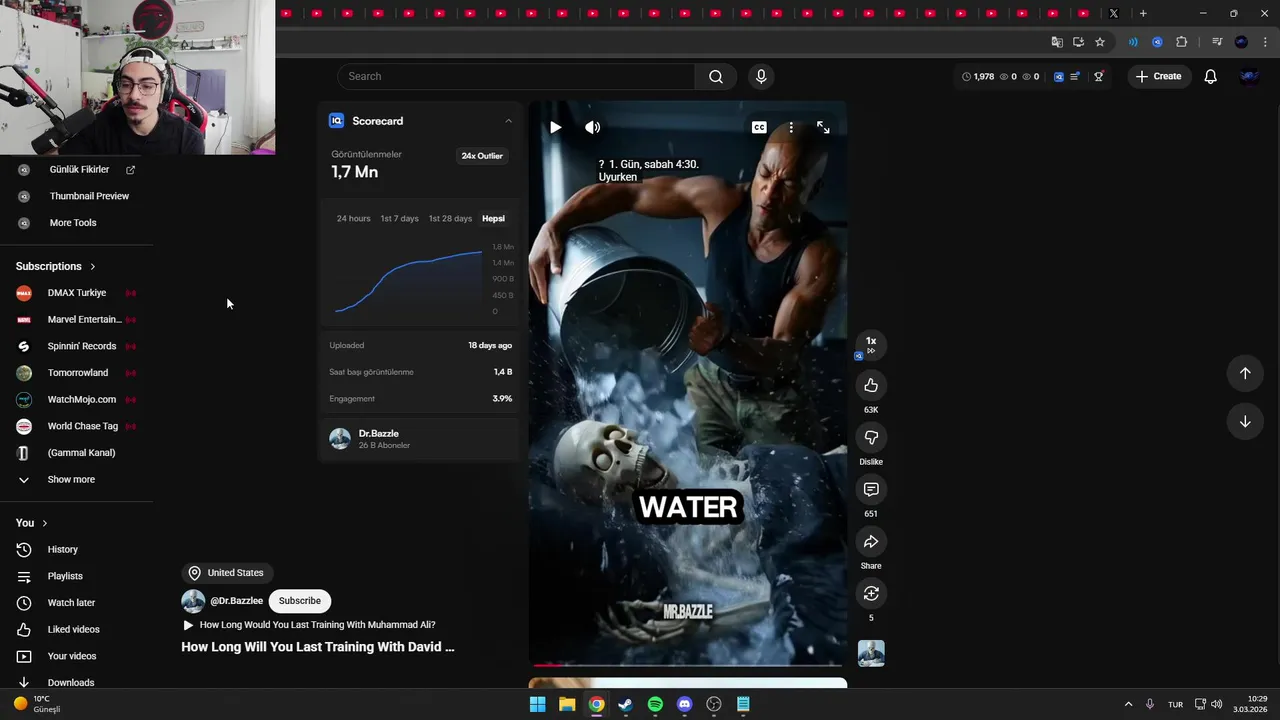This screenshot has width=1280, height=720.
Task: Select the 24 hours range tab
Action: (353, 218)
